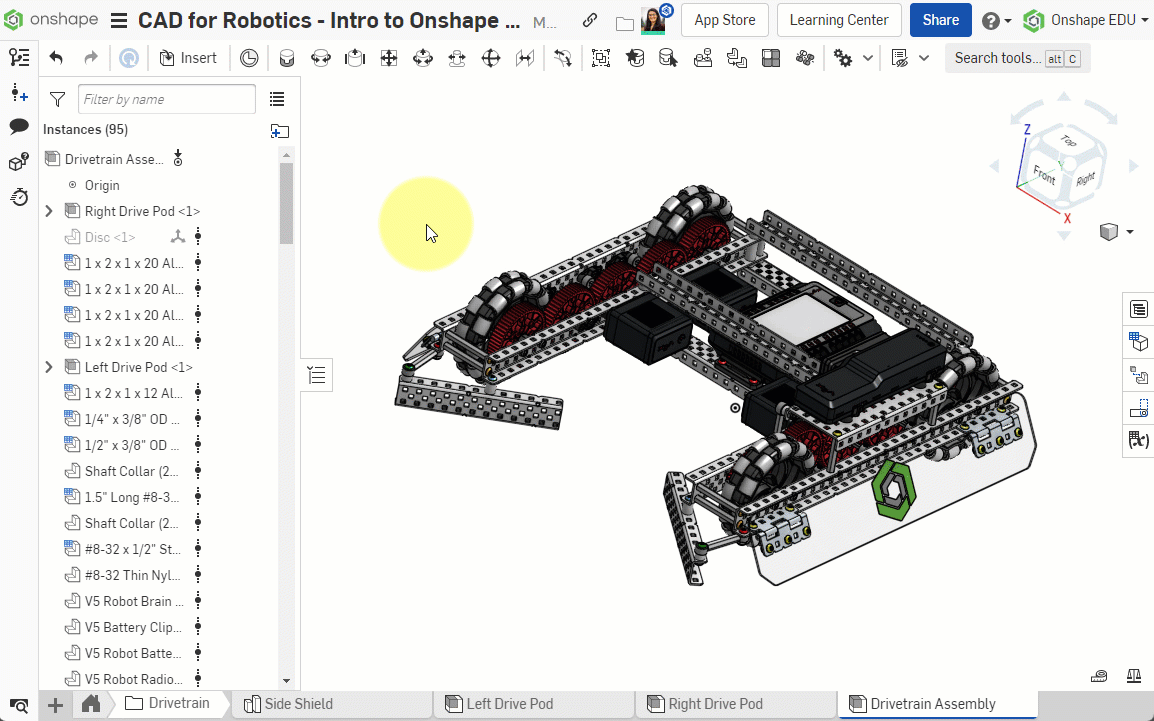
Task: Click the blue Share button
Action: coord(940,20)
